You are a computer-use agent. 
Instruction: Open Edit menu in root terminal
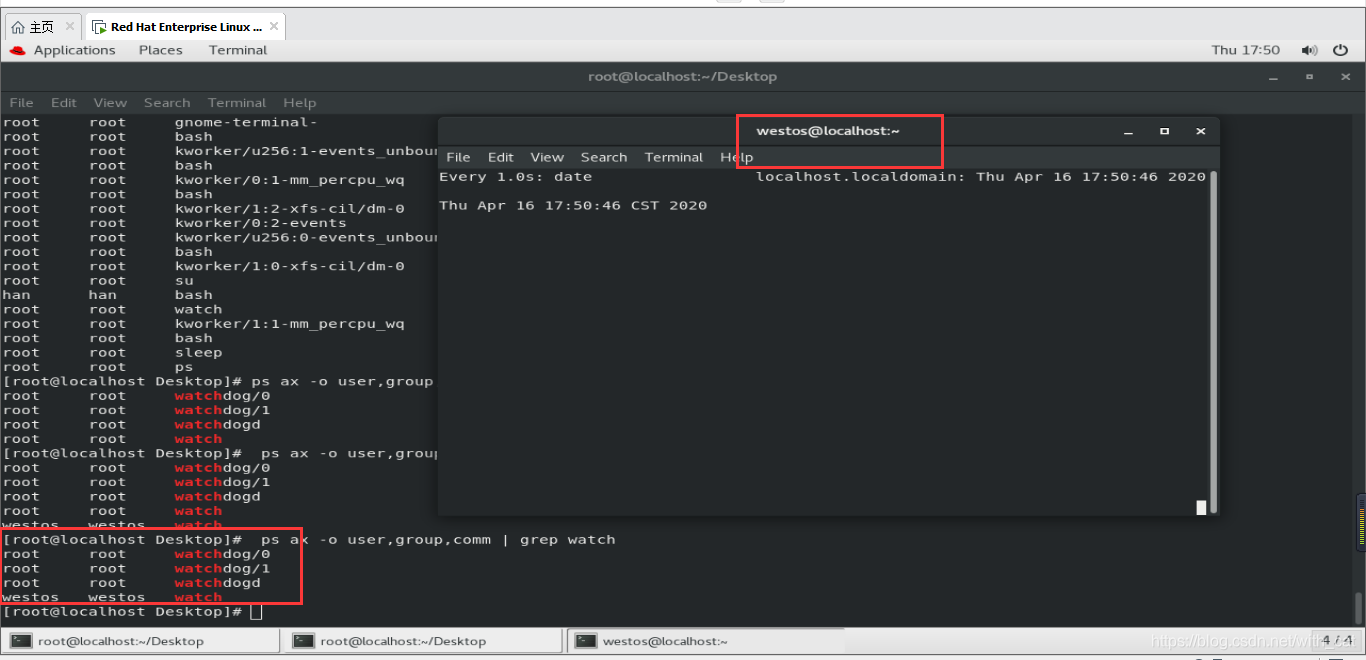(x=64, y=102)
